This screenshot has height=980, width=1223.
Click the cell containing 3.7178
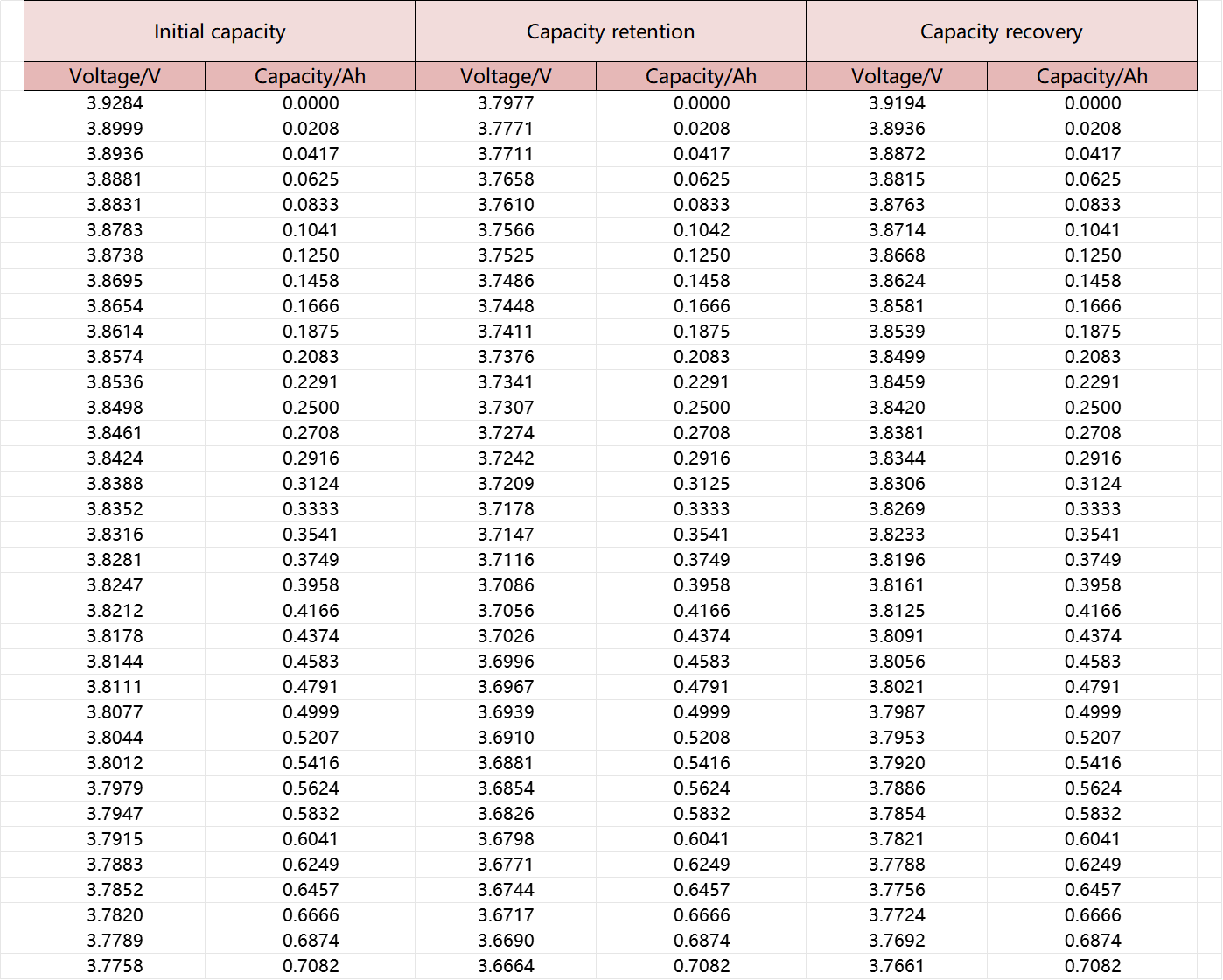click(506, 509)
